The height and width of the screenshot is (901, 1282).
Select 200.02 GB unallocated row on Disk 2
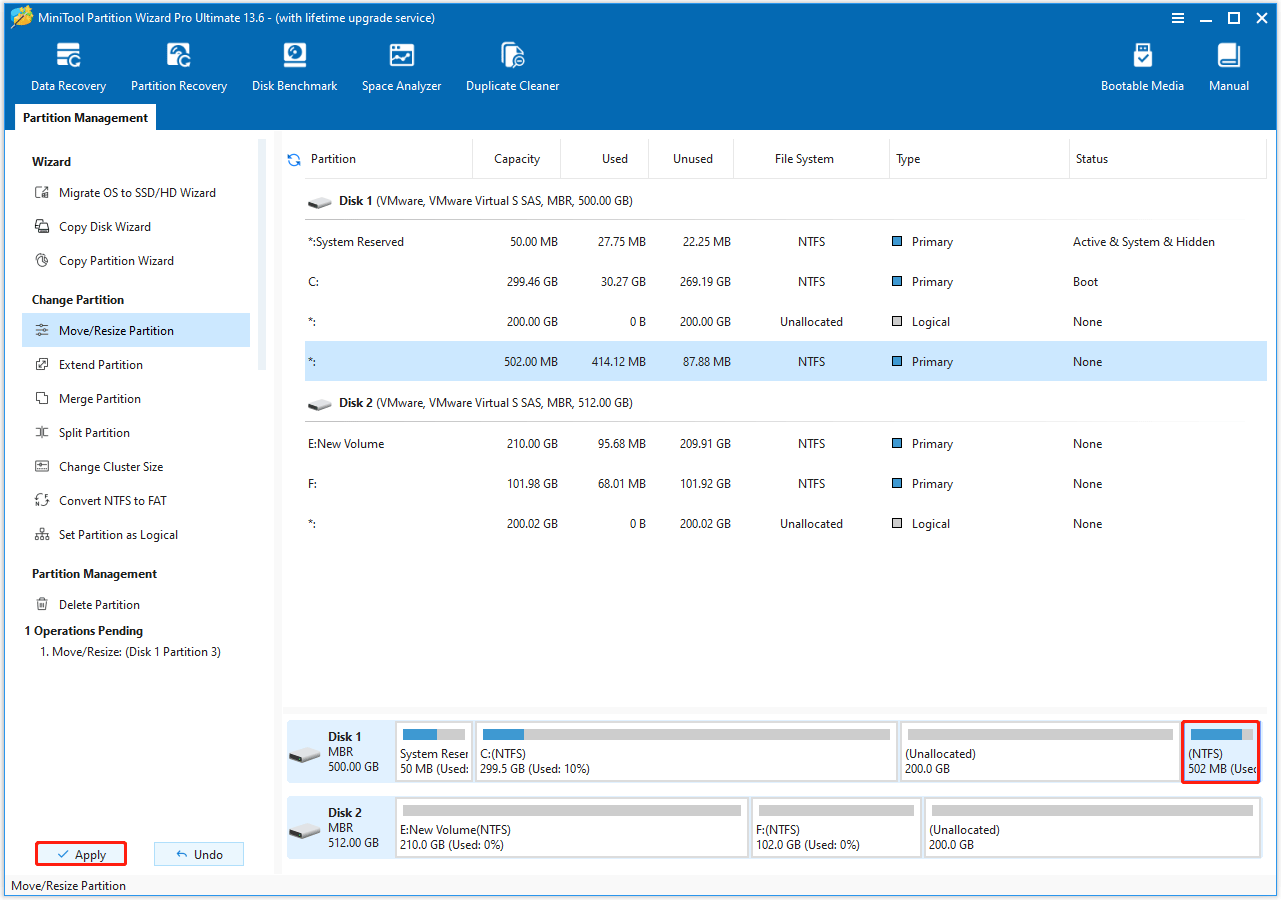click(786, 524)
